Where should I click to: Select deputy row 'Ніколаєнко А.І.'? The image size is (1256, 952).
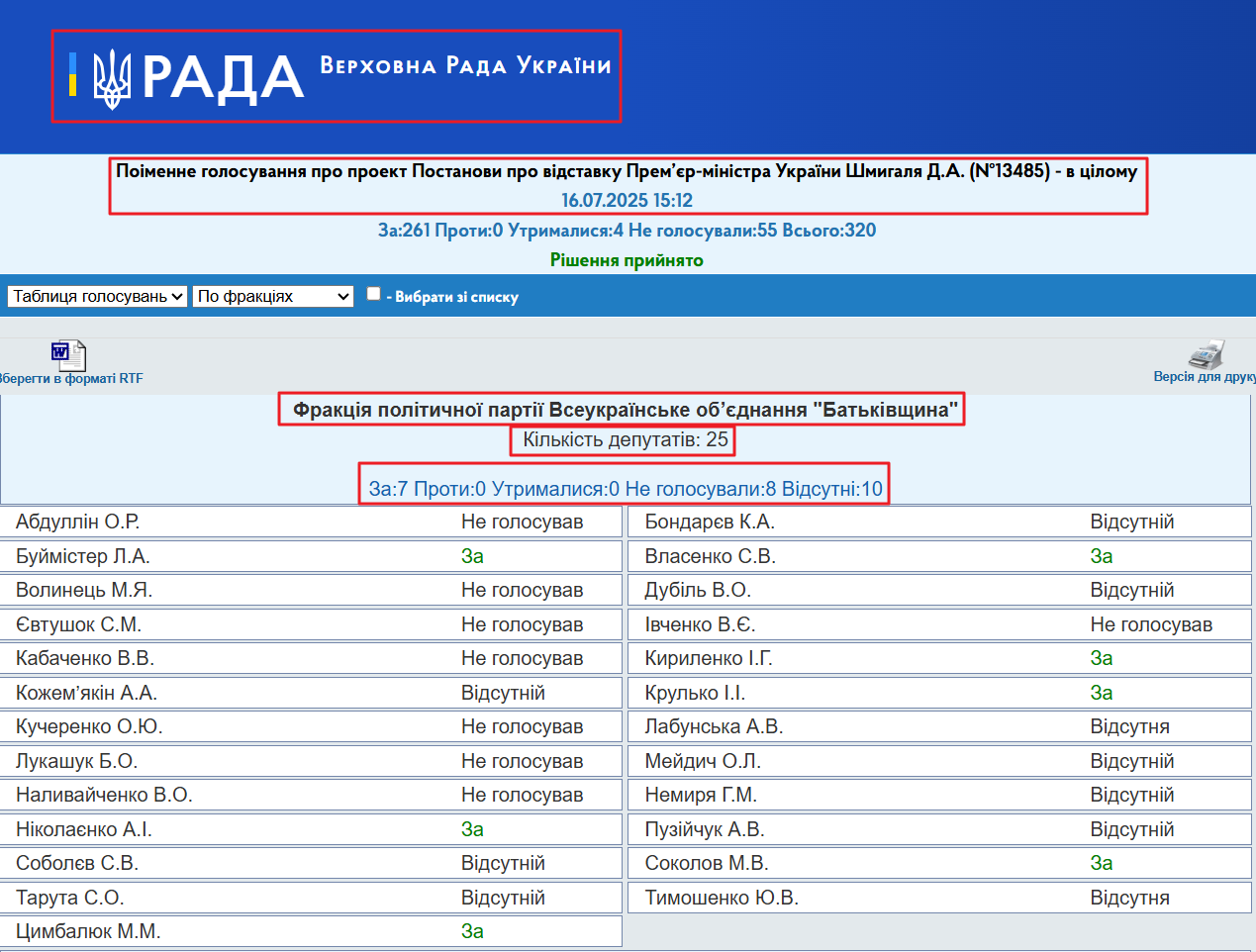312,829
